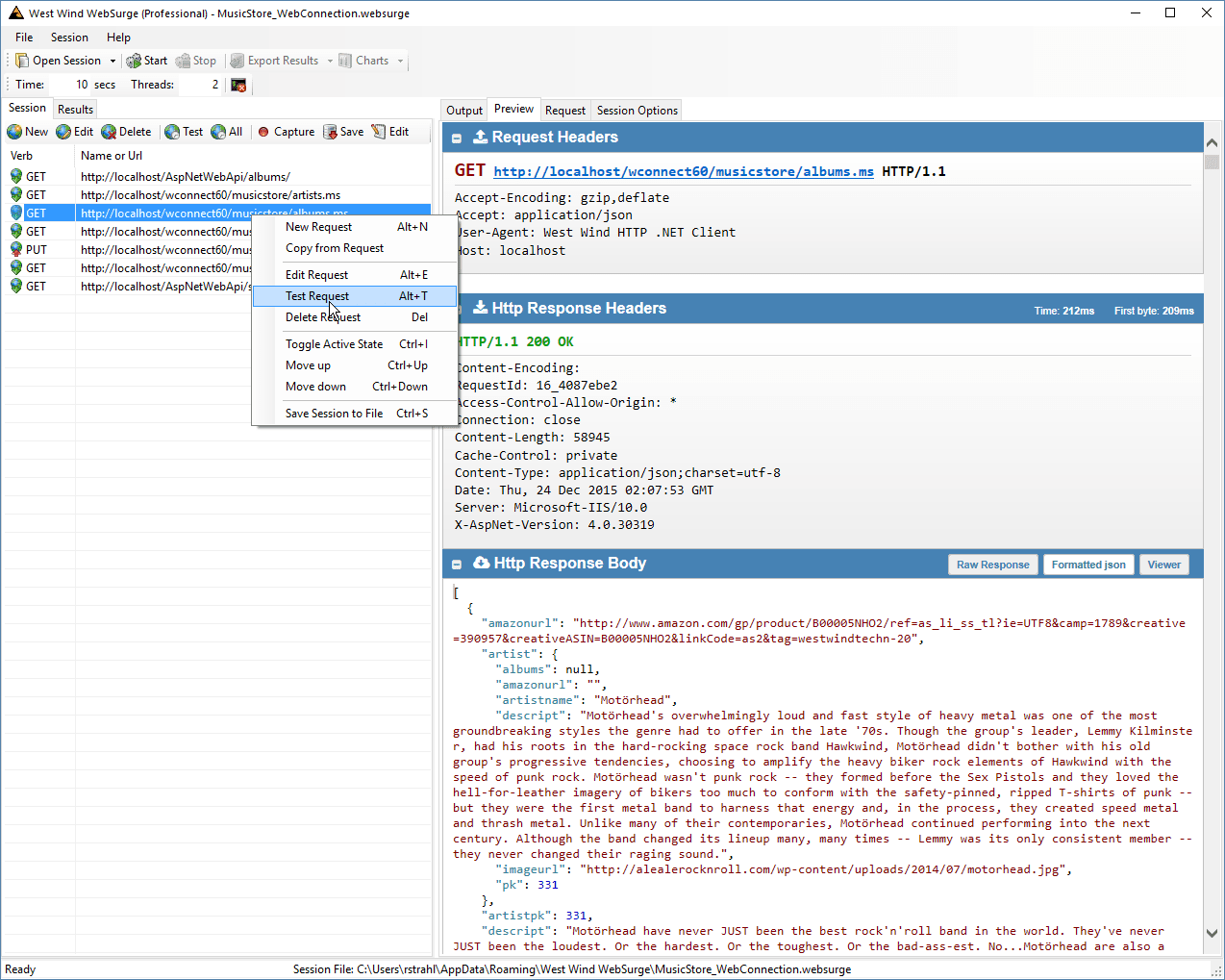
Task: Click the Session File path in status bar
Action: pos(572,969)
